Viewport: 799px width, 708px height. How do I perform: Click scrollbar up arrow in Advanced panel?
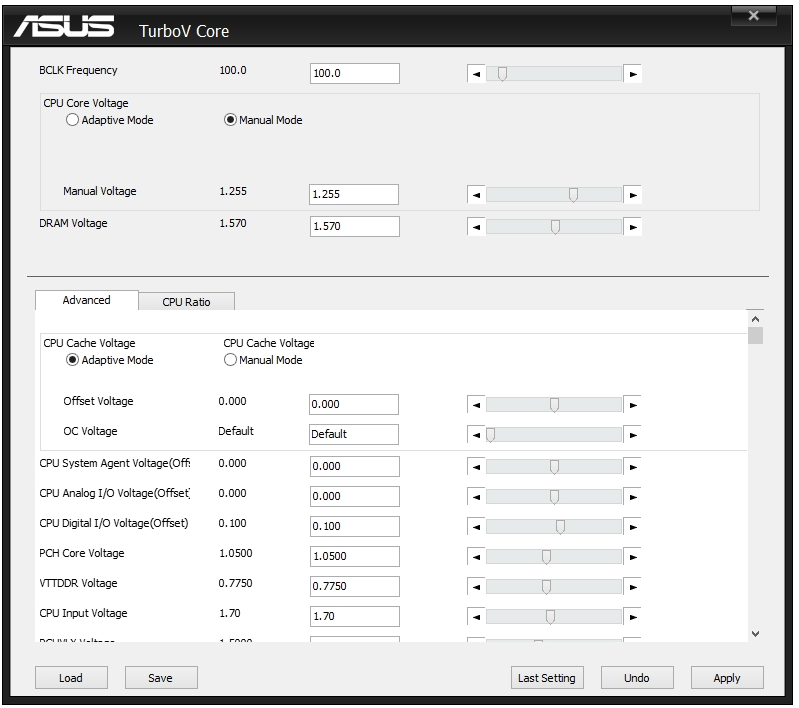pyautogui.click(x=755, y=319)
